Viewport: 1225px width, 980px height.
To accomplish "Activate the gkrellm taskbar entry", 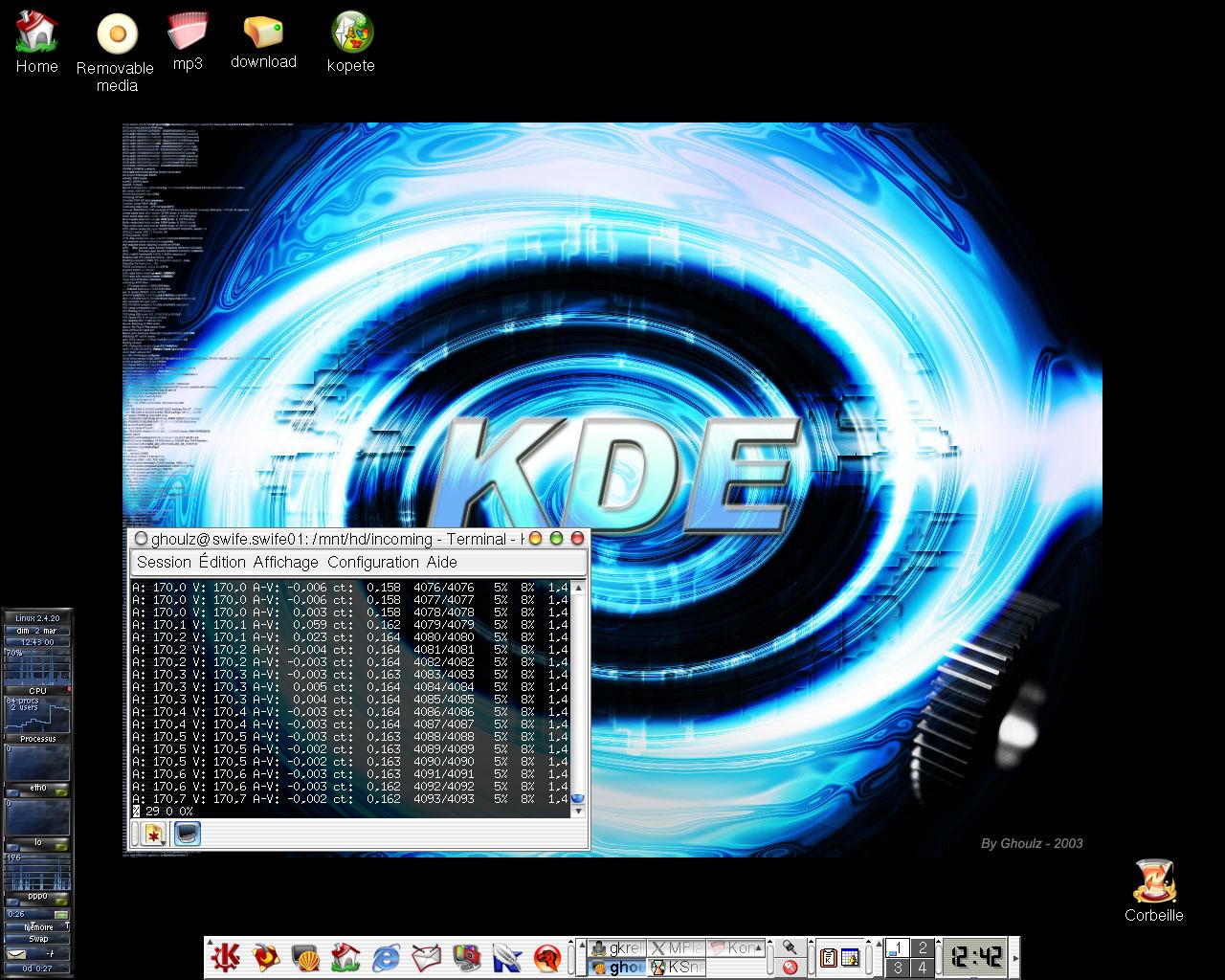I will (x=618, y=947).
